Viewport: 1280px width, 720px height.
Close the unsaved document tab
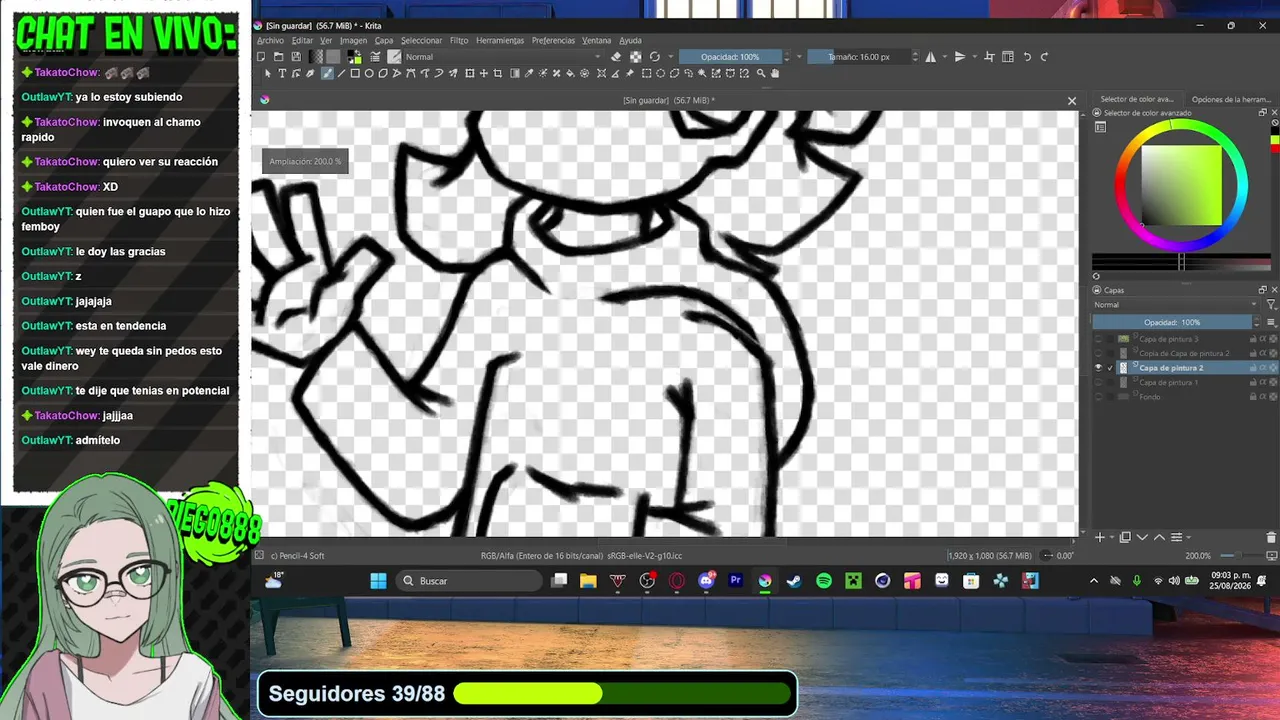point(1072,101)
